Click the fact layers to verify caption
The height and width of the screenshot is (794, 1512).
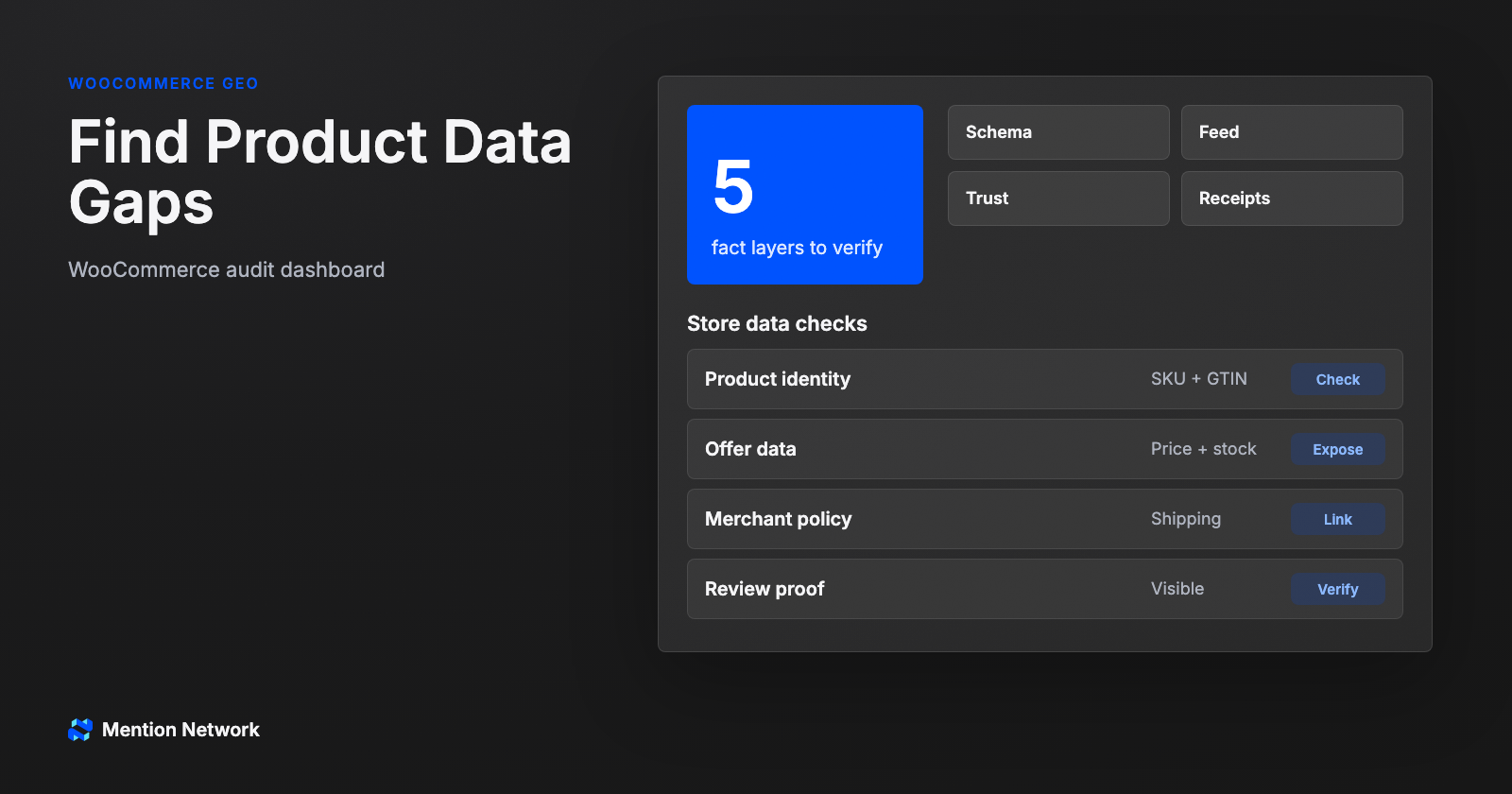click(x=797, y=248)
